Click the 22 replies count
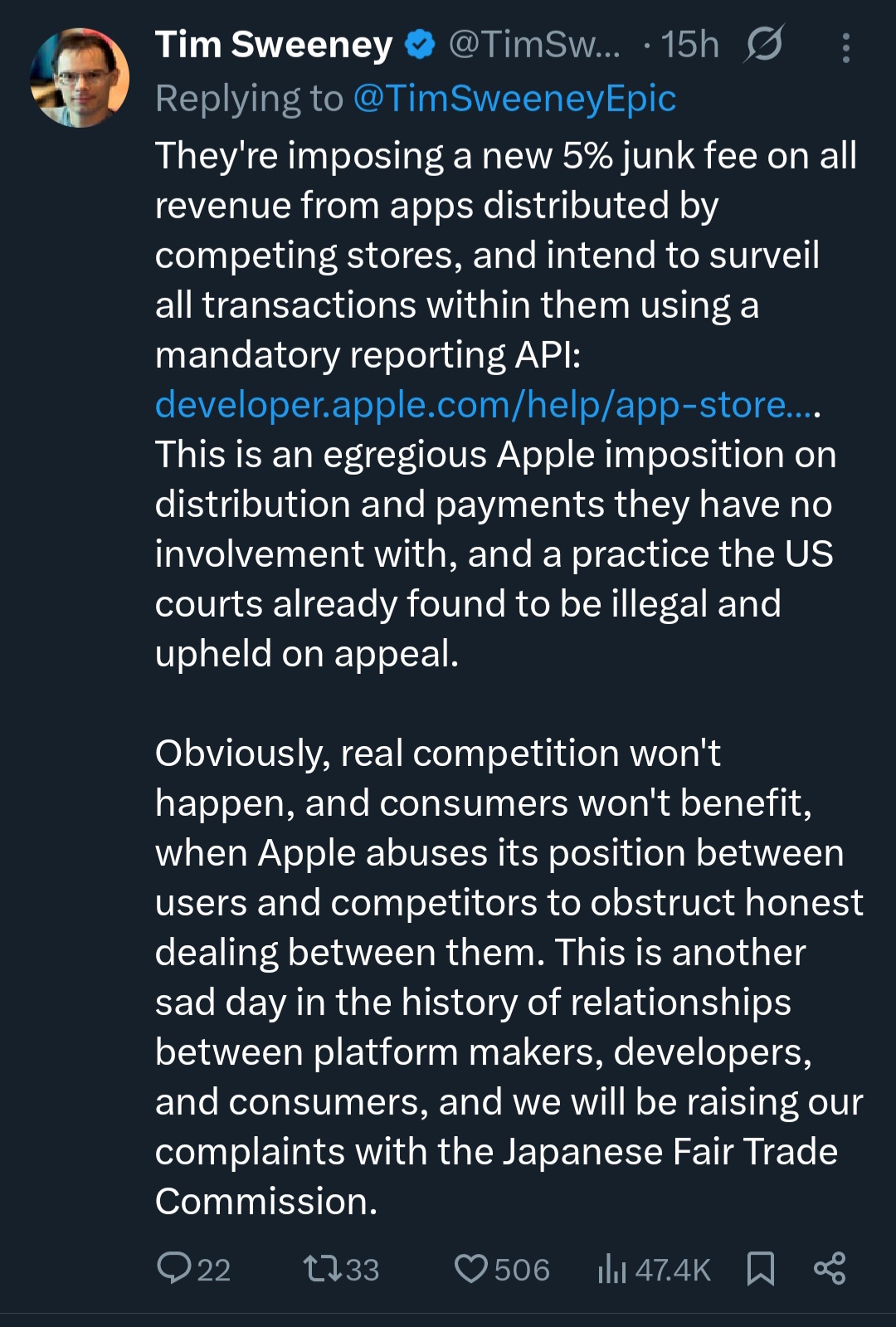 point(213,1270)
